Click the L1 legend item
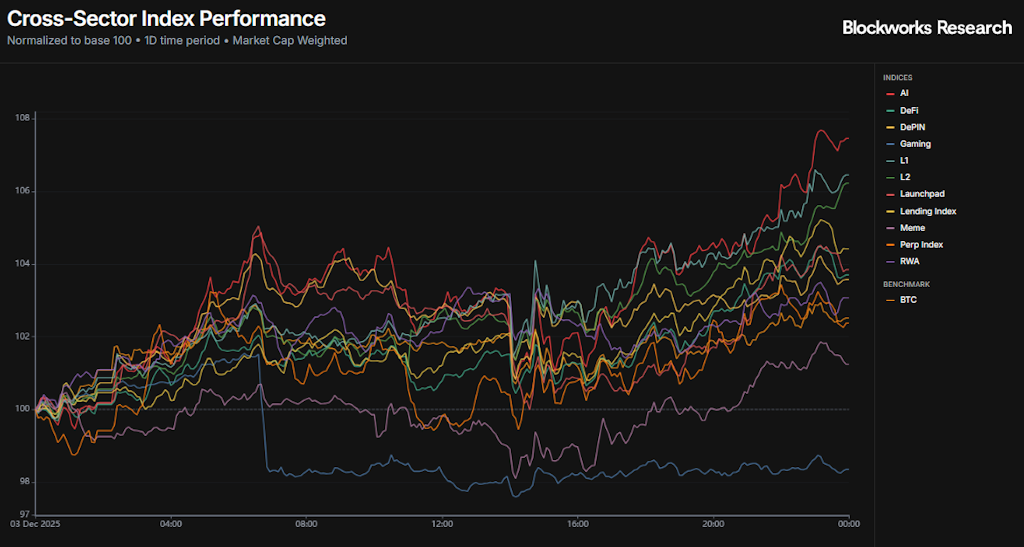The height and width of the screenshot is (547, 1024). click(904, 160)
